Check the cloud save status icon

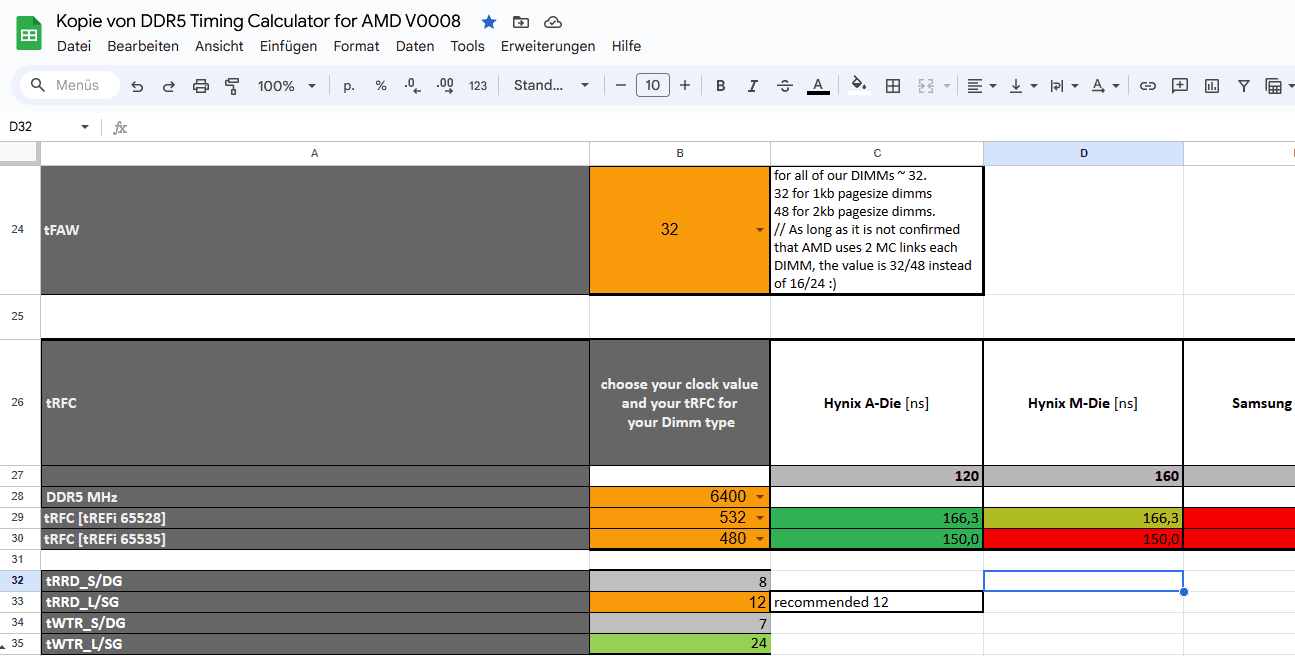coord(553,21)
